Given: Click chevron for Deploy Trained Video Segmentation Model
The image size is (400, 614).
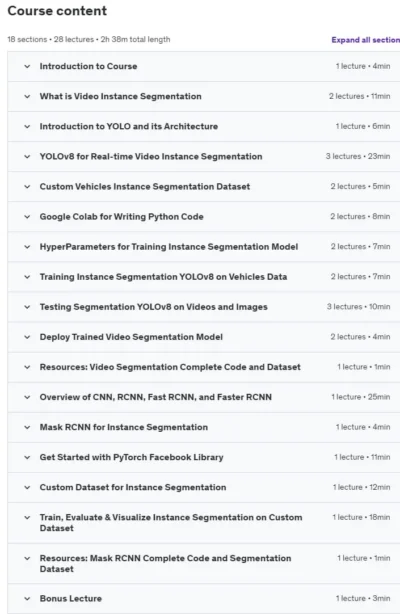Looking at the screenshot, I should pos(27,337).
